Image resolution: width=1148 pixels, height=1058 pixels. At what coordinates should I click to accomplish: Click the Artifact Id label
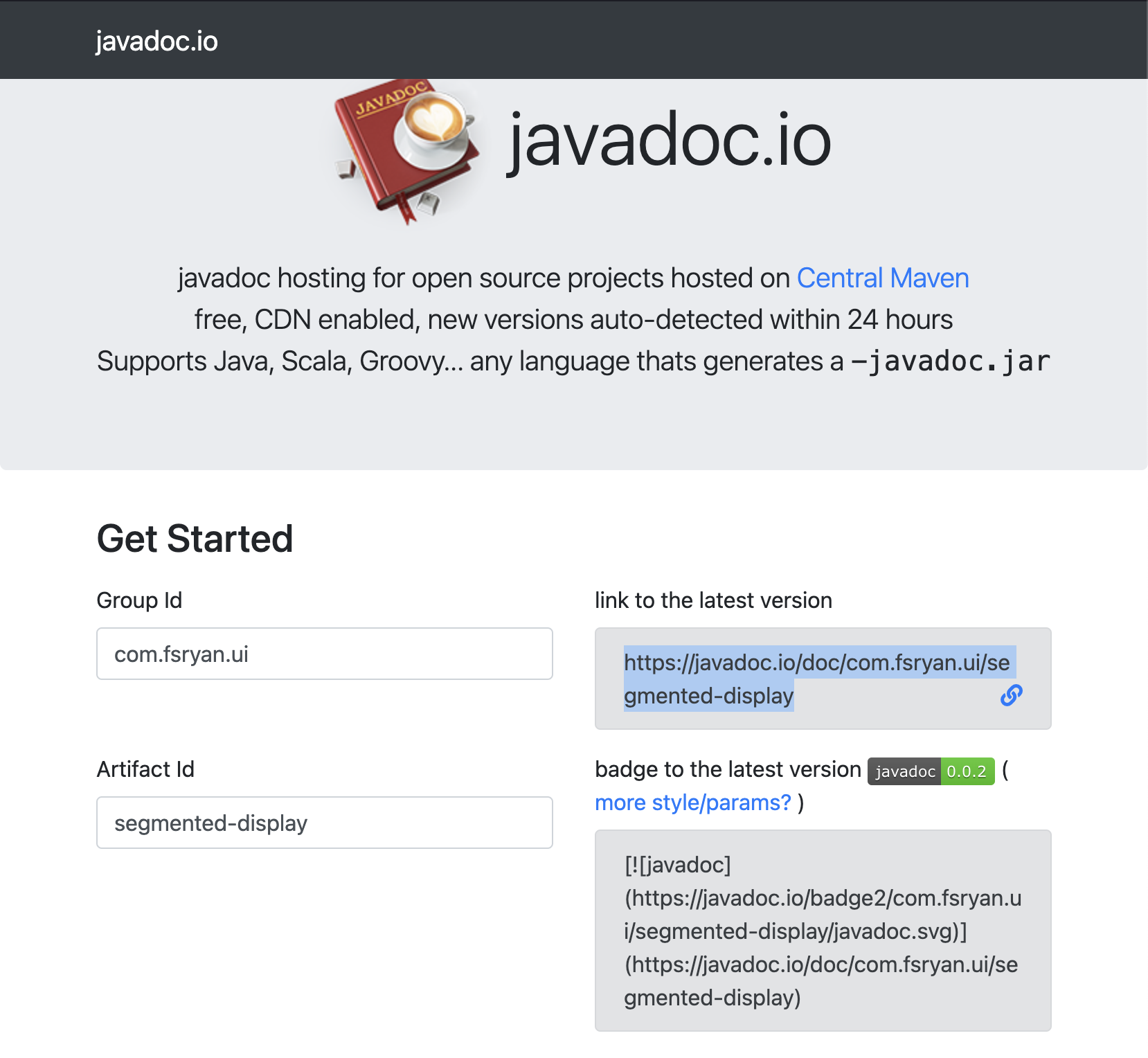145,769
